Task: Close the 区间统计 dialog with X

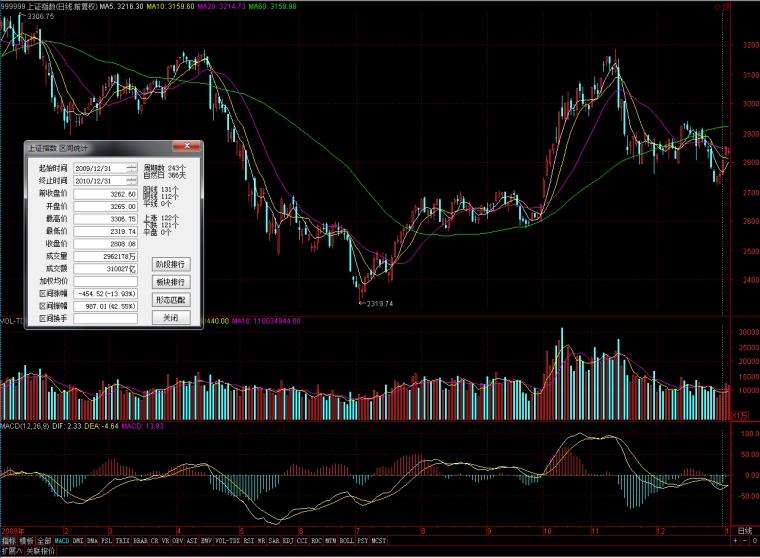Action: (x=187, y=146)
